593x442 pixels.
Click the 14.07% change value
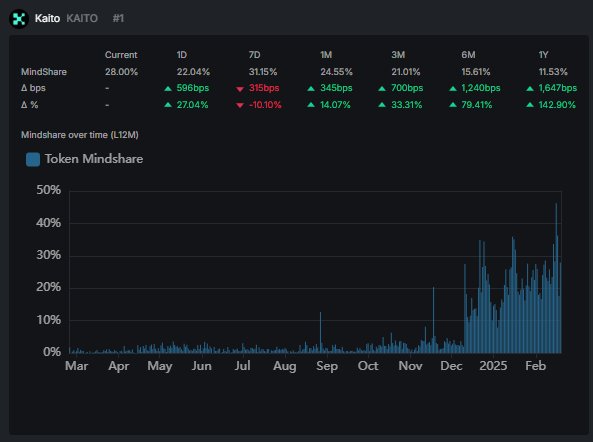(x=335, y=105)
